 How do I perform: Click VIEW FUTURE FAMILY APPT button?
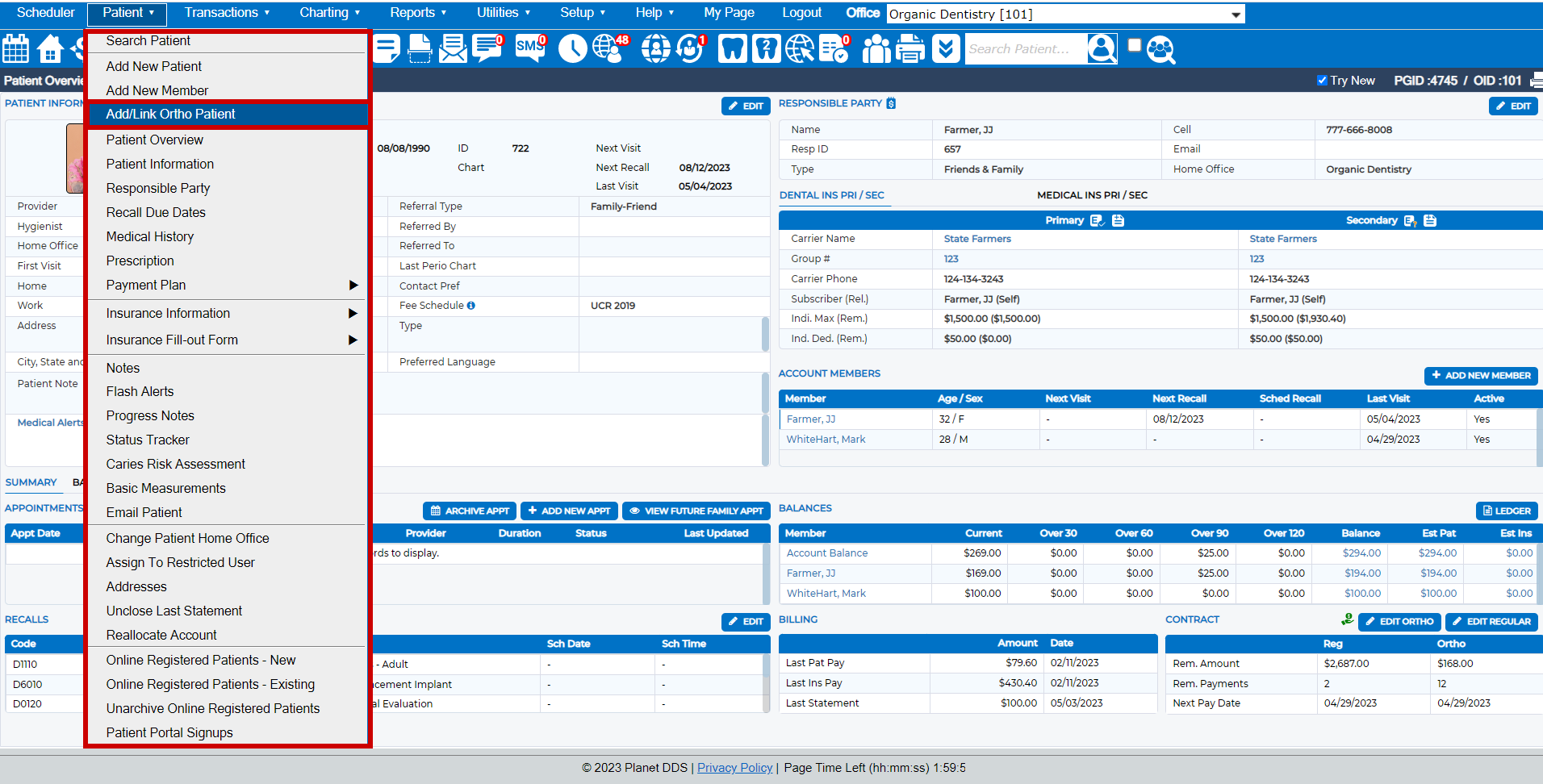tap(696, 511)
